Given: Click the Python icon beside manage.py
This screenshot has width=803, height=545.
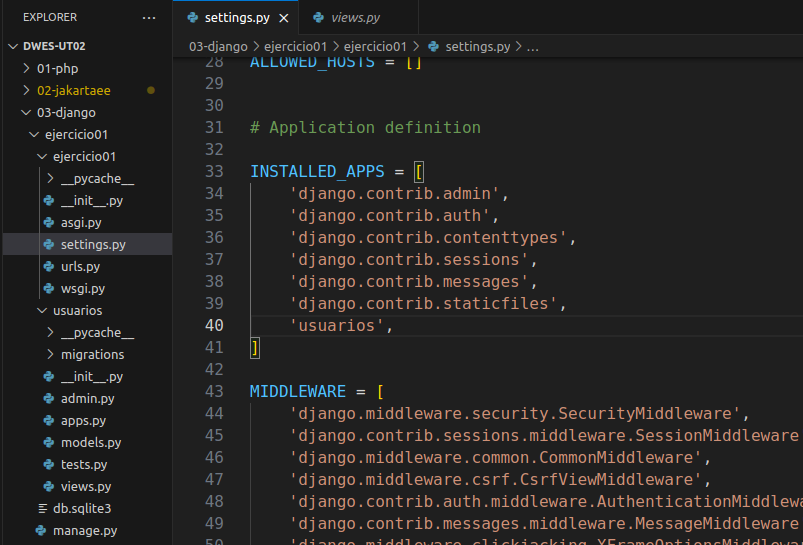Looking at the screenshot, I should pos(40,530).
